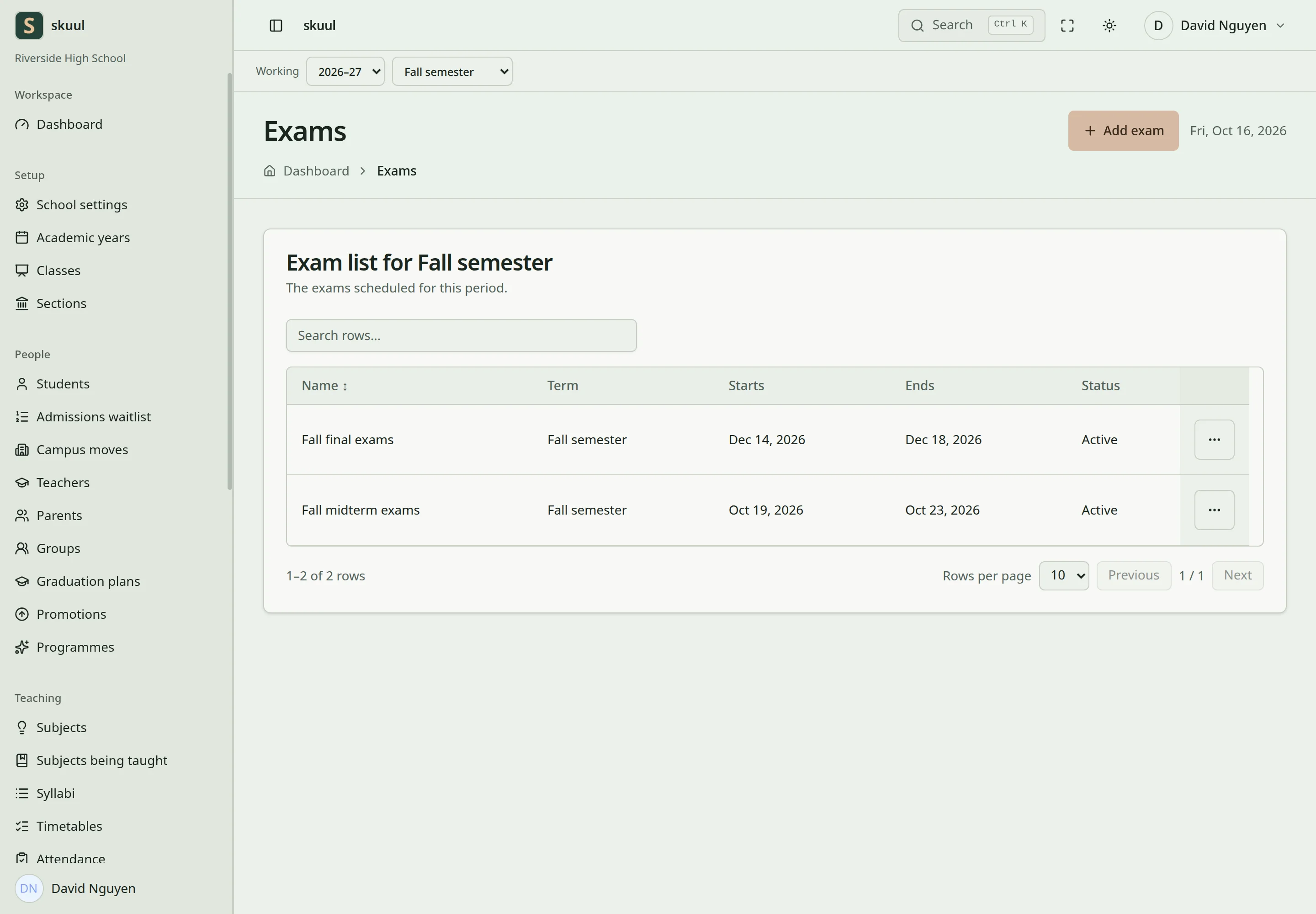Click the Groups icon in the sidebar

coord(22,548)
